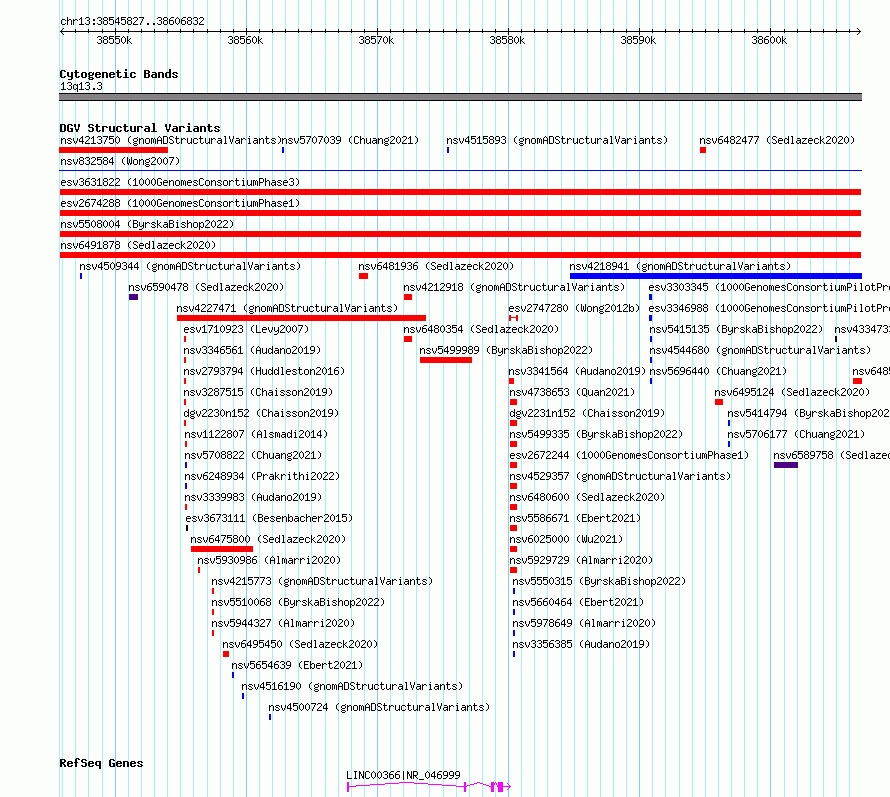Open variant nsv5707039 (Chuang2021)
This screenshot has width=890, height=797.
[x=350, y=140]
